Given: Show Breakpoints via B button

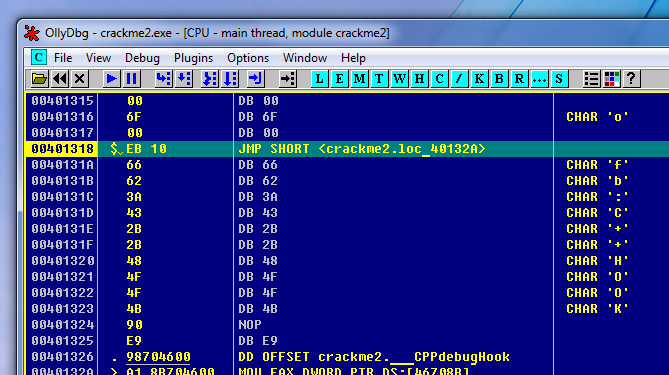Looking at the screenshot, I should click(499, 79).
